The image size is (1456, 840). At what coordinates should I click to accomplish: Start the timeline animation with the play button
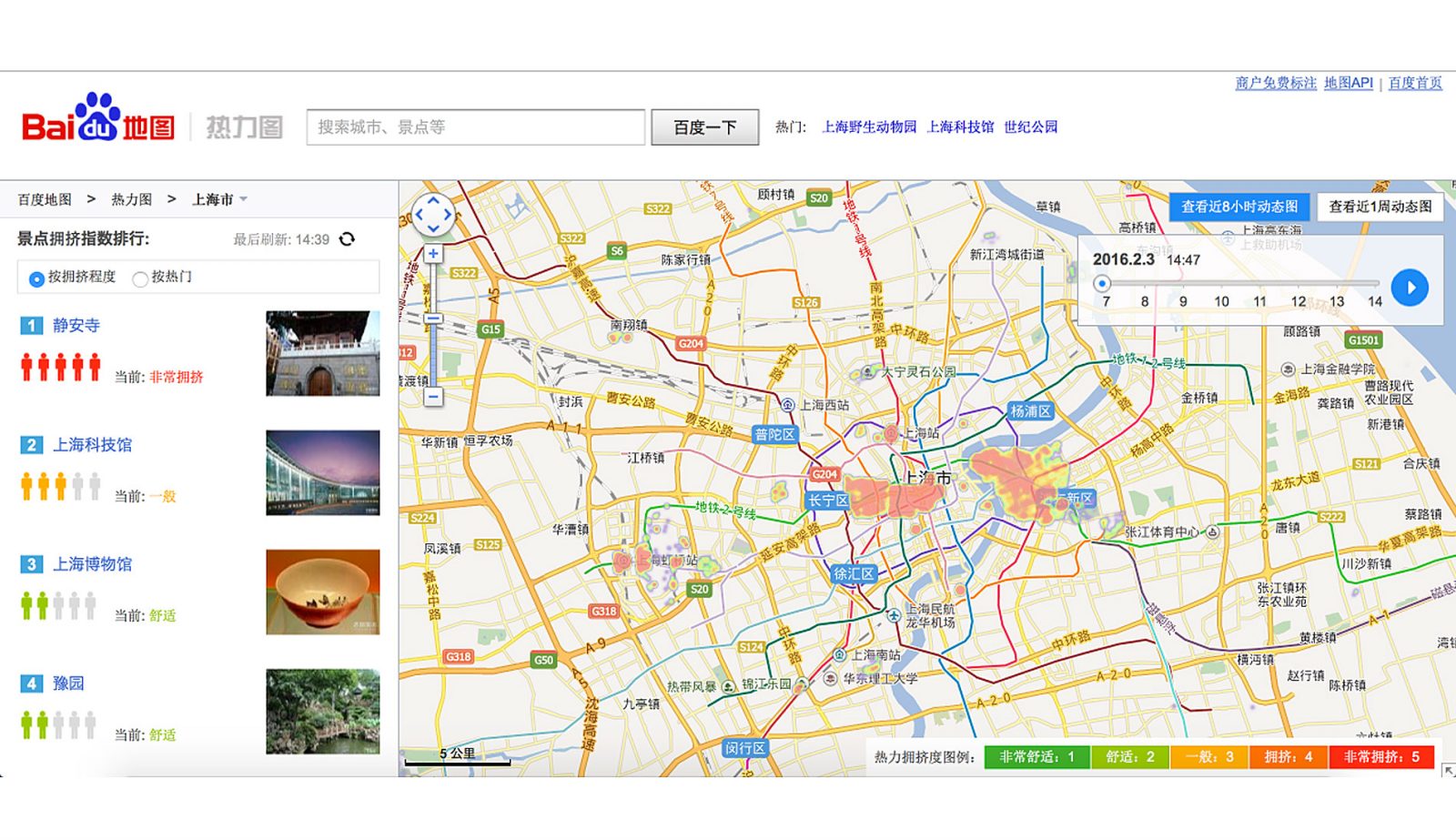click(x=1411, y=288)
